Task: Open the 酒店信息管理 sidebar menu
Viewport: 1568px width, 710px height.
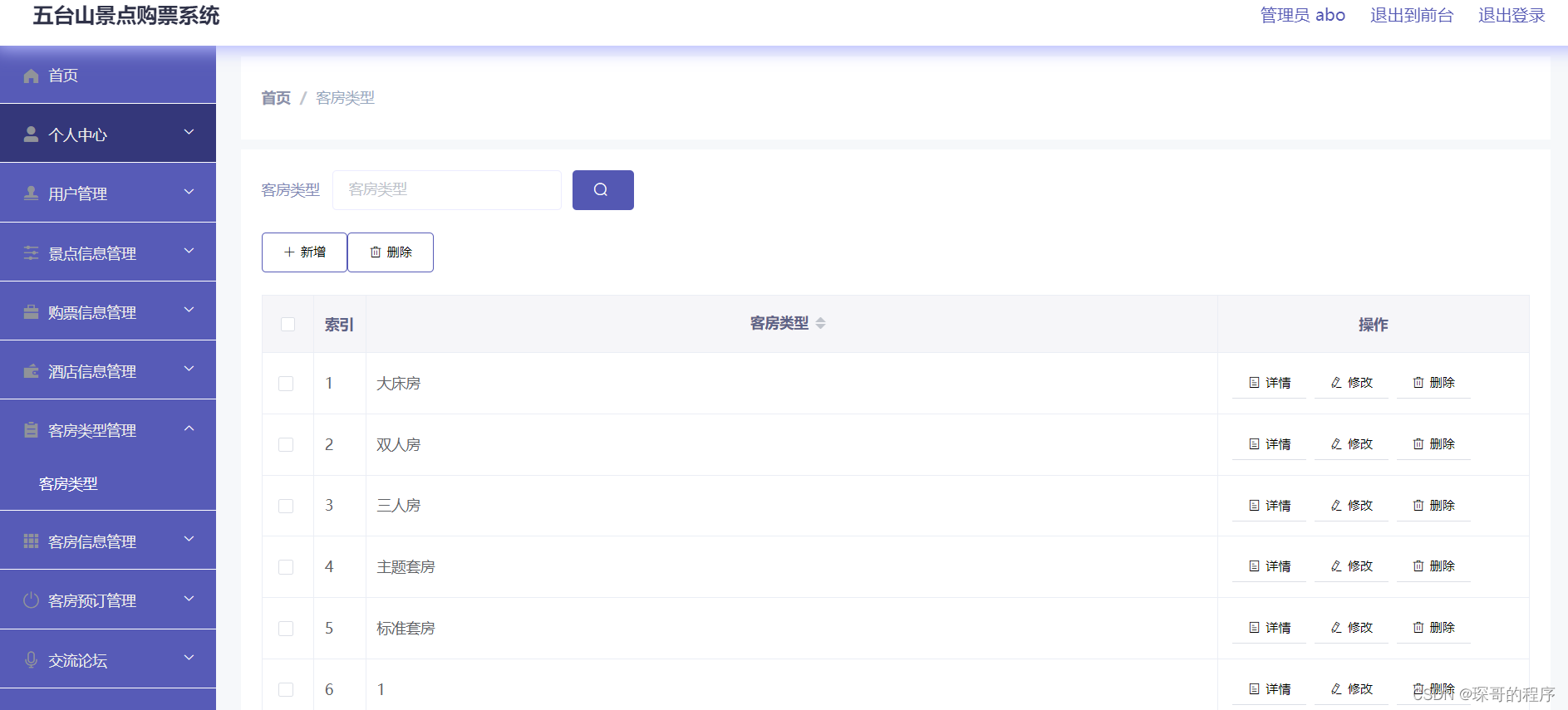Action: [108, 370]
